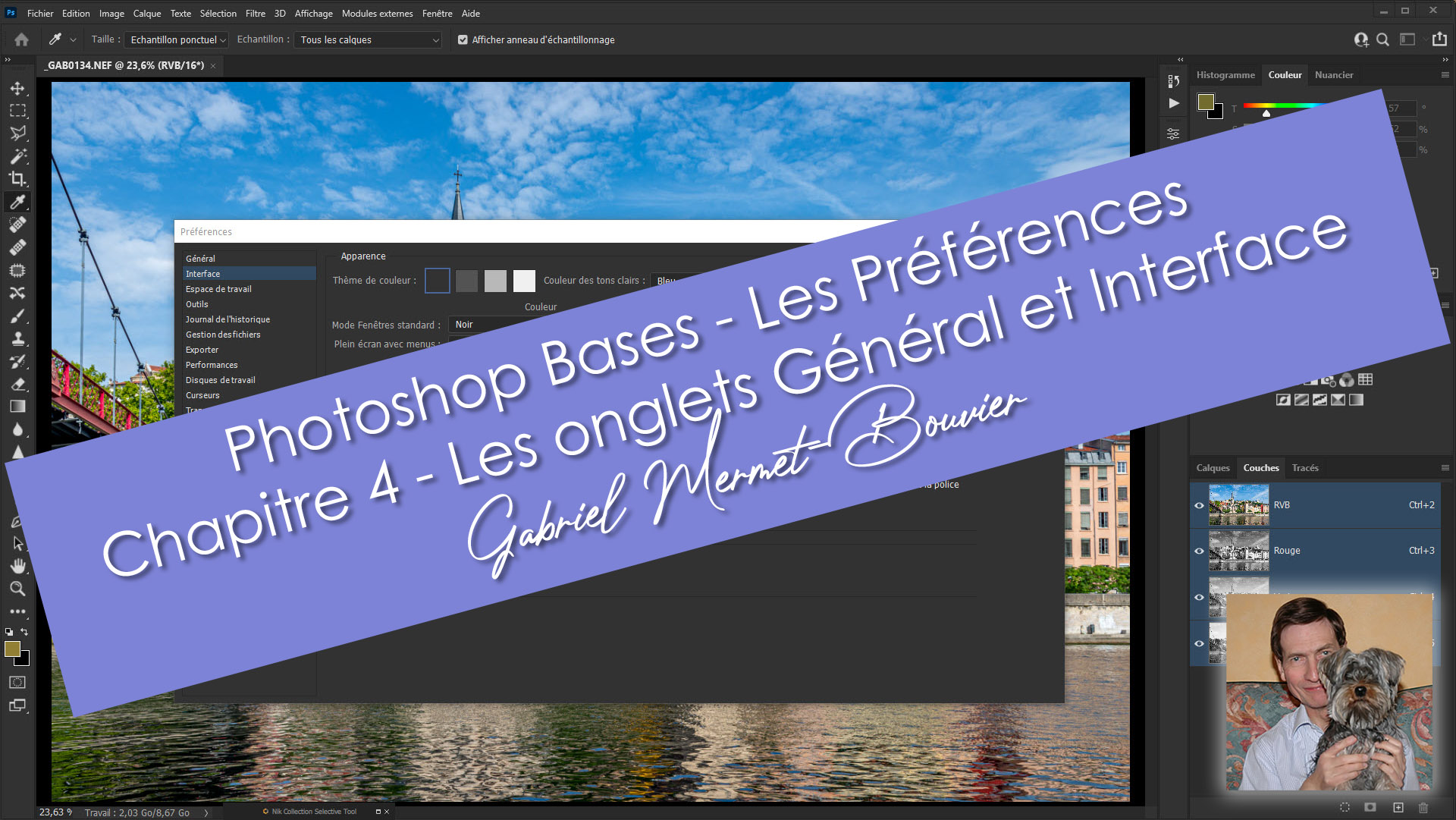Select the Zoom tool in toolbar
1456x820 pixels.
point(17,589)
